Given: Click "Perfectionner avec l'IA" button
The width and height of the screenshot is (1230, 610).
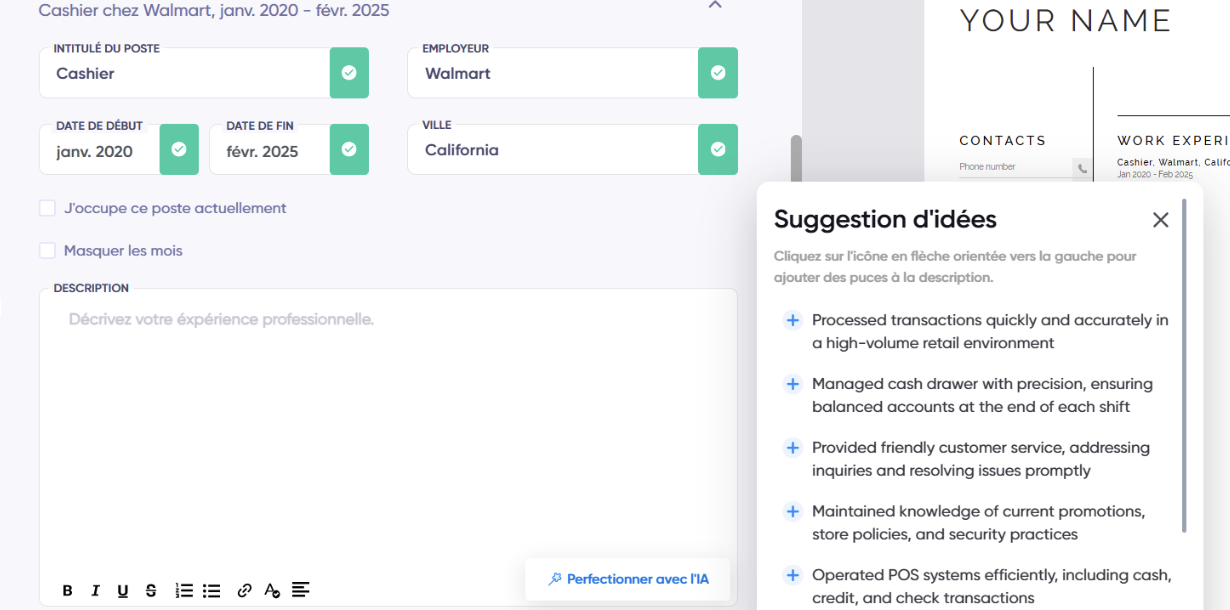Looking at the screenshot, I should click(x=628, y=579).
